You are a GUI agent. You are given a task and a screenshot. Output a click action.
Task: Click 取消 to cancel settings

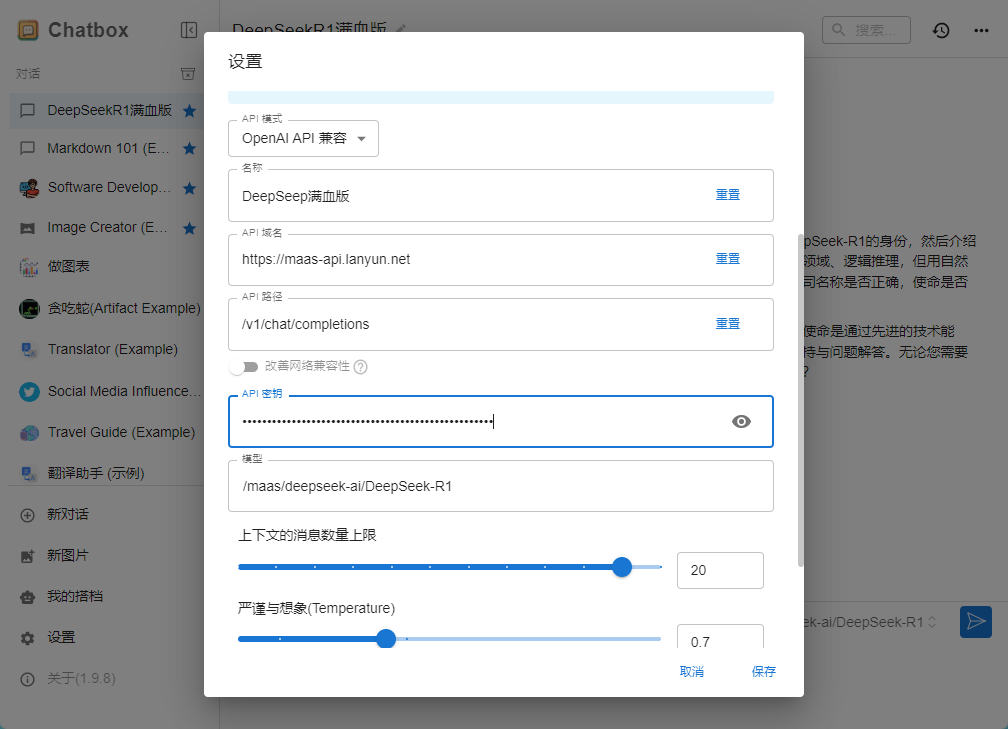692,672
